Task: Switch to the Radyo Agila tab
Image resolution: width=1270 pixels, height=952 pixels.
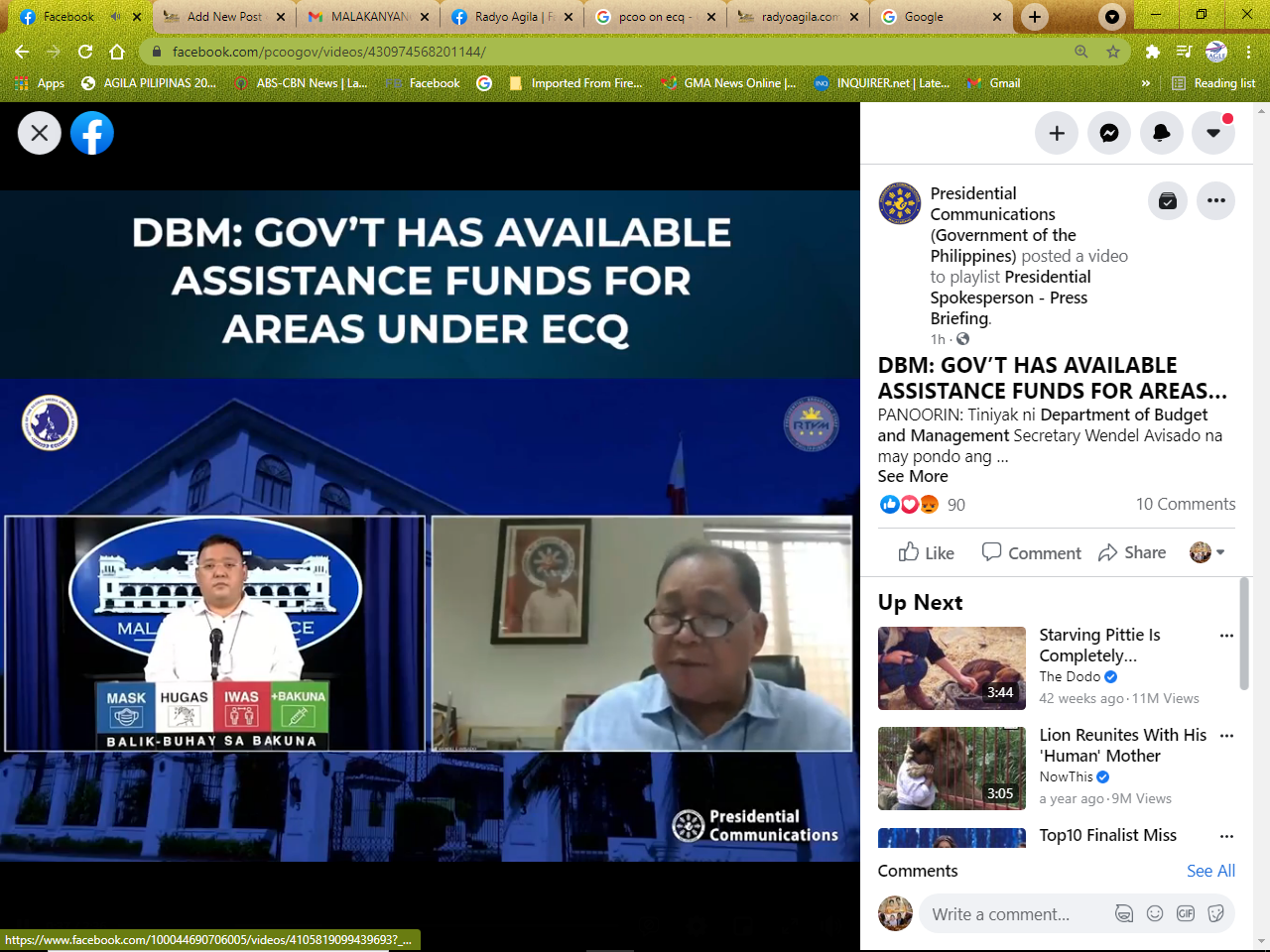Action: click(512, 17)
